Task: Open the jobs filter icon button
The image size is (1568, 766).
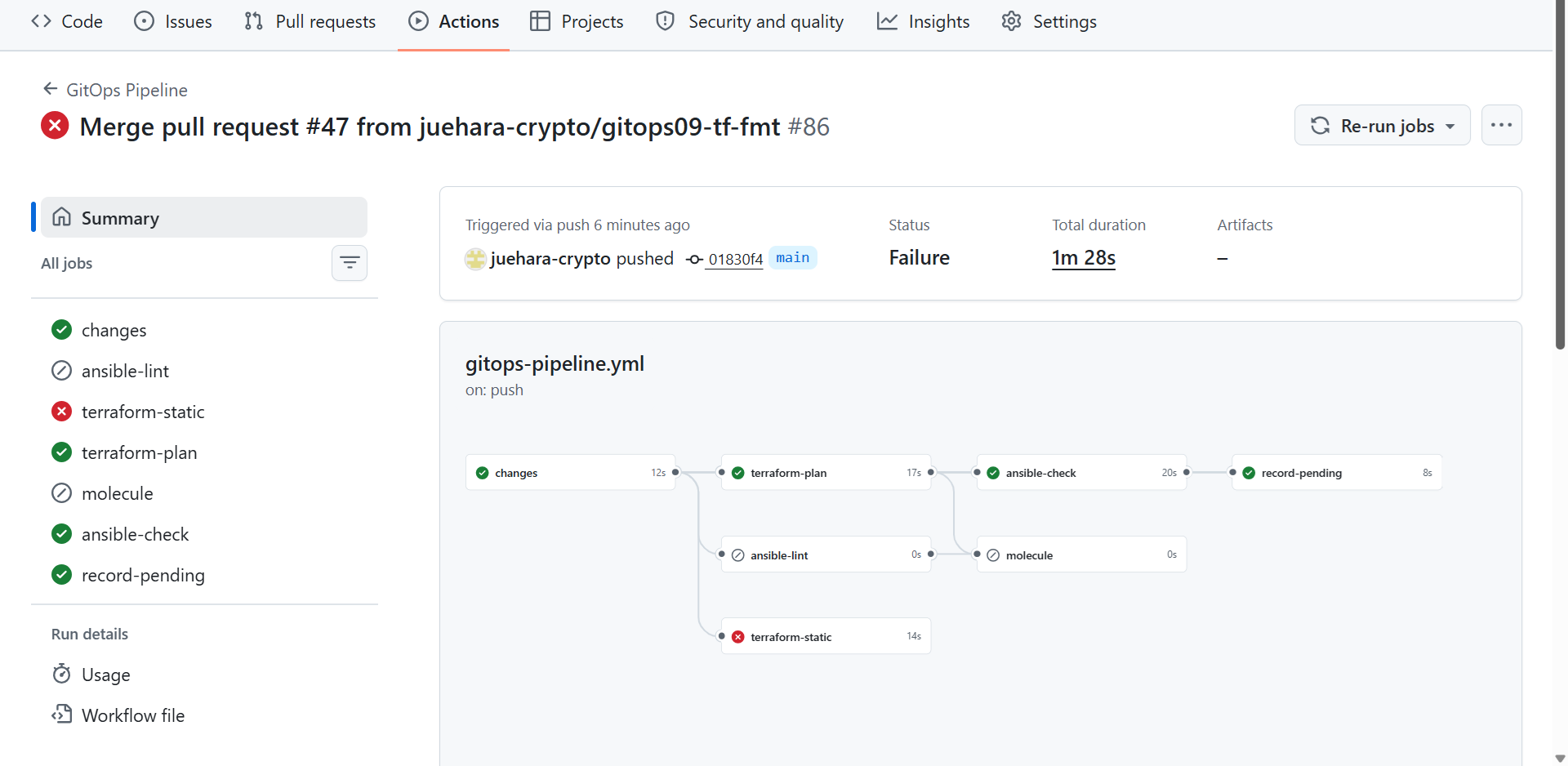Action: (350, 263)
